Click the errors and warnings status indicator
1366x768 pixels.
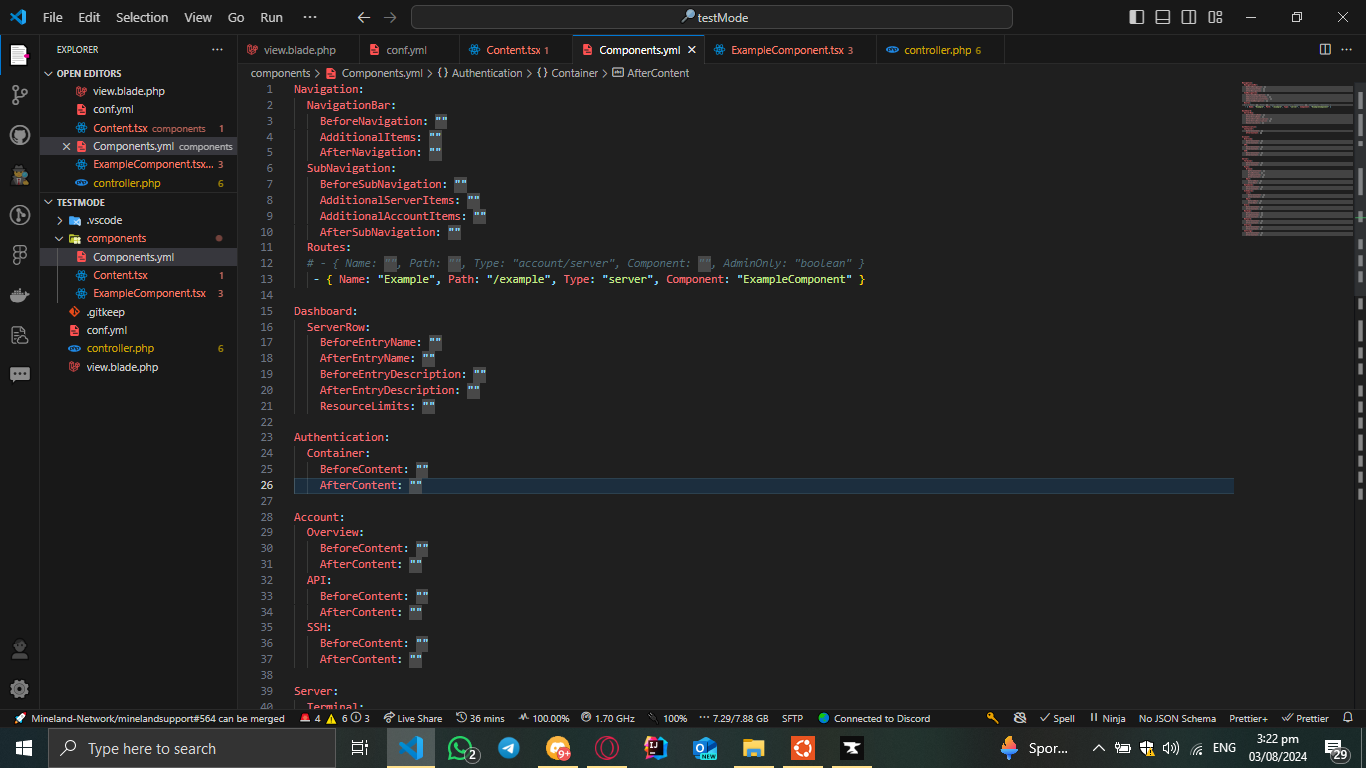(x=335, y=718)
